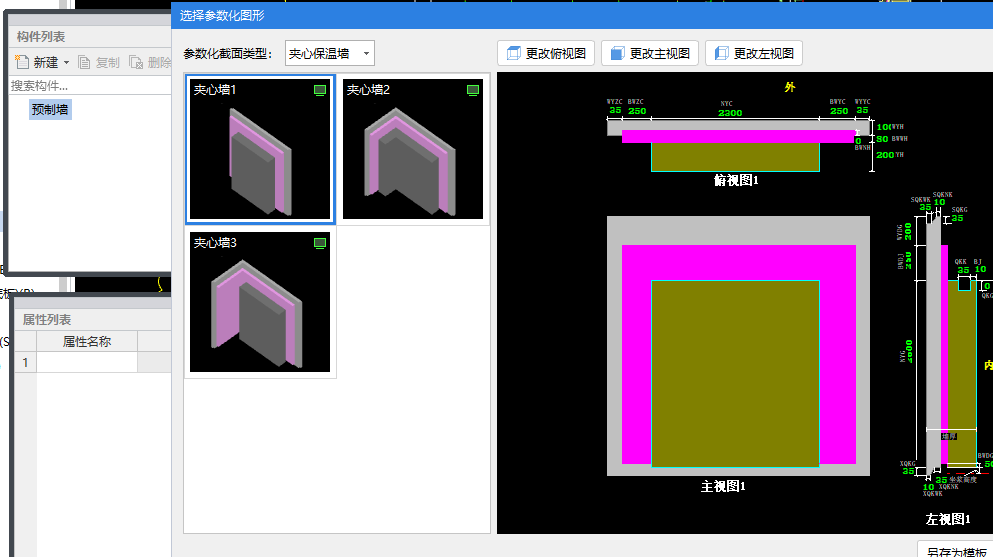993x557 pixels.
Task: Focus the 搜索构件 search field
Action: point(89,85)
